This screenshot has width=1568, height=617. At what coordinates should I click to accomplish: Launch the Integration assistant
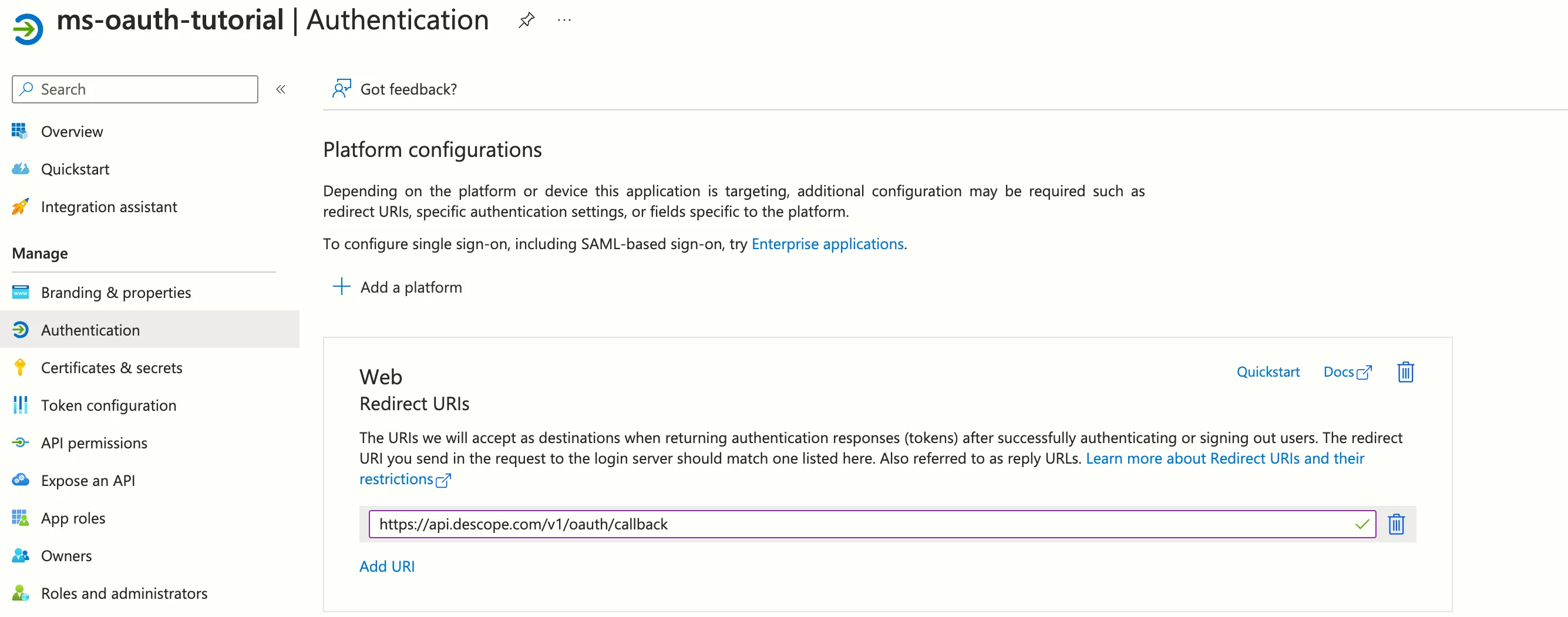pos(108,206)
